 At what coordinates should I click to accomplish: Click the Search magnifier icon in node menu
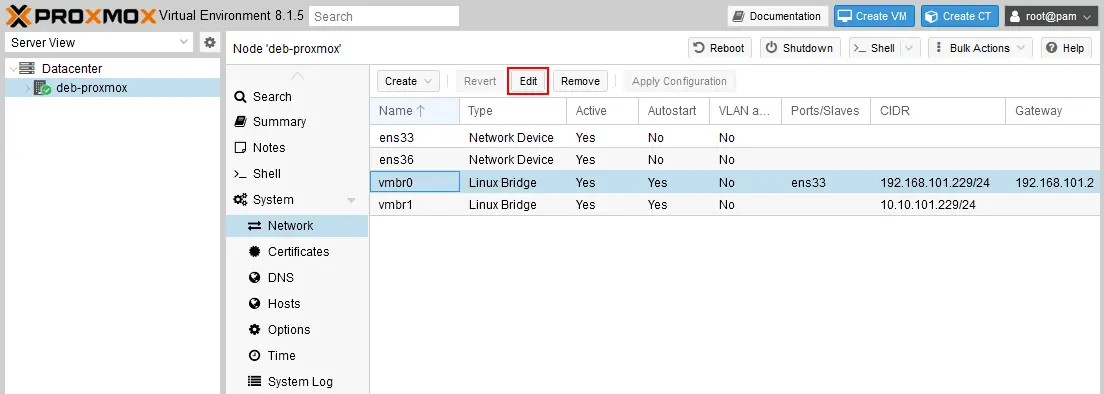click(240, 96)
